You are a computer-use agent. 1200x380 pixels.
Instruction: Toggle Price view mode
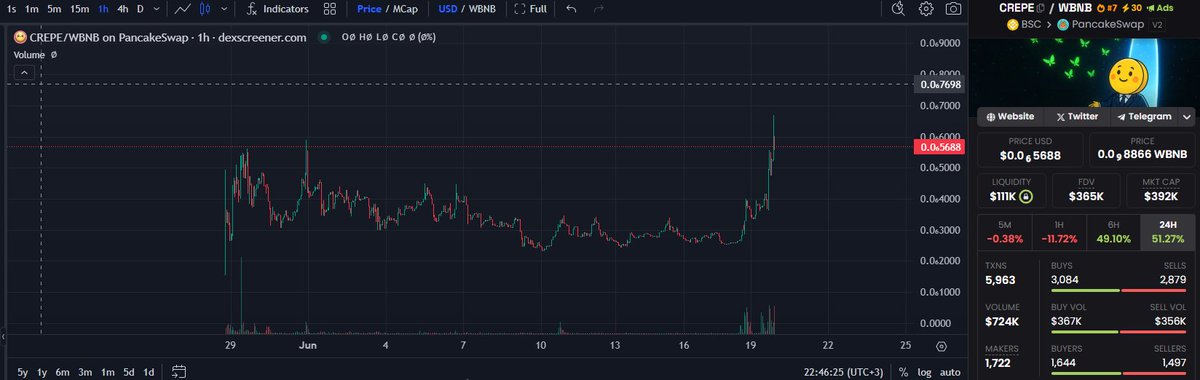pos(370,9)
